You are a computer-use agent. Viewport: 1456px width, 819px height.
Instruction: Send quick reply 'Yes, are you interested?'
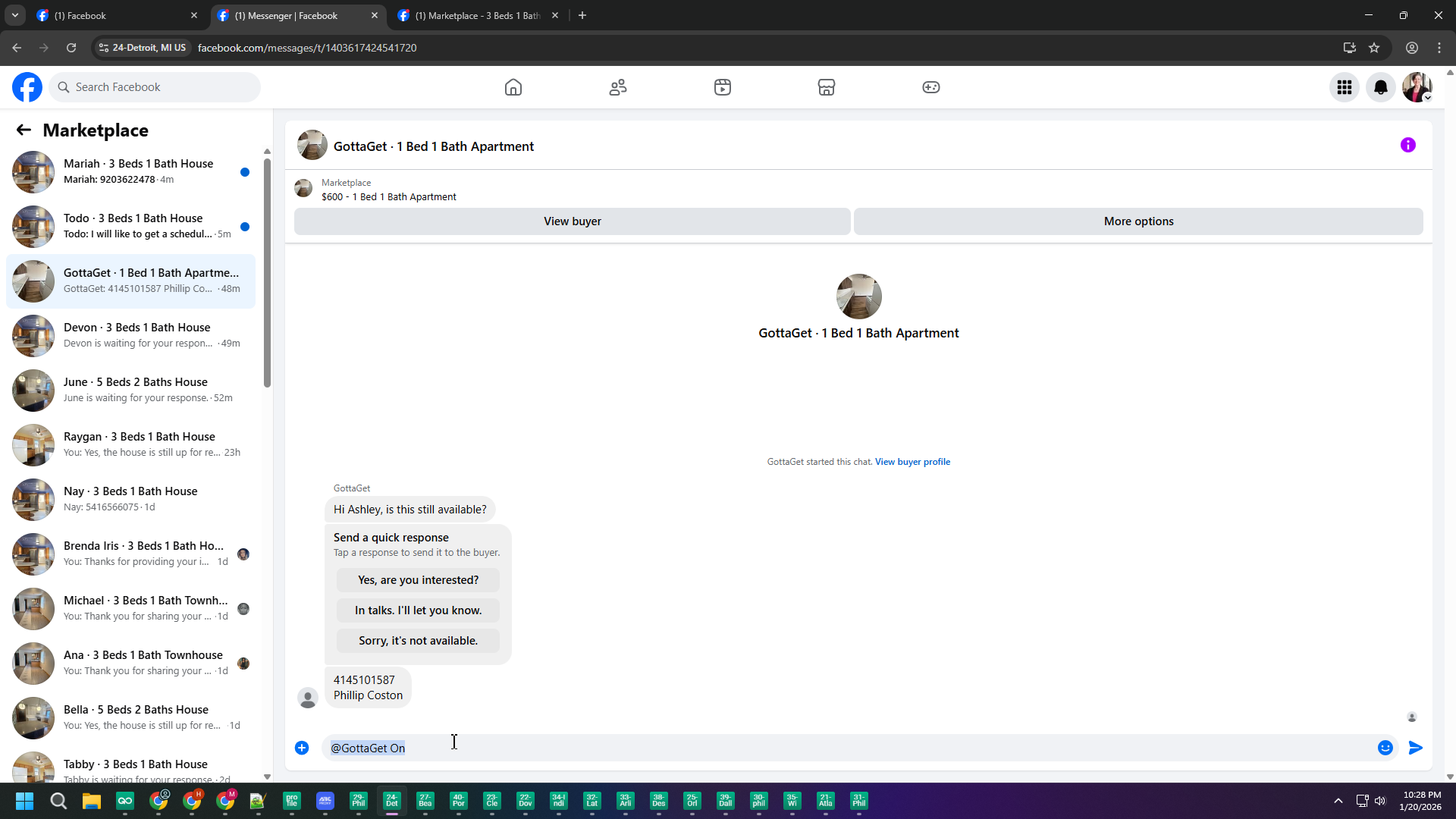pos(418,580)
